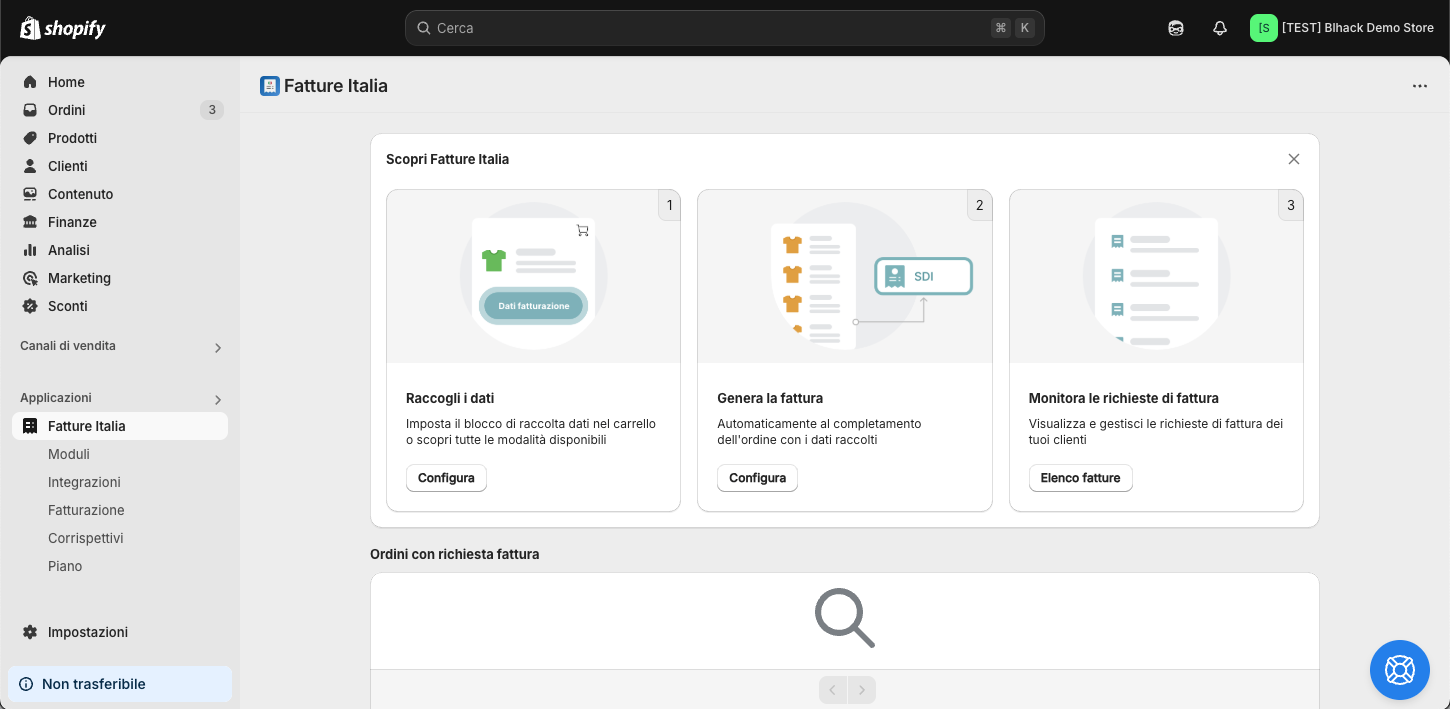Open the Blhack Demo Store account avatar
1450x709 pixels.
(1264, 28)
